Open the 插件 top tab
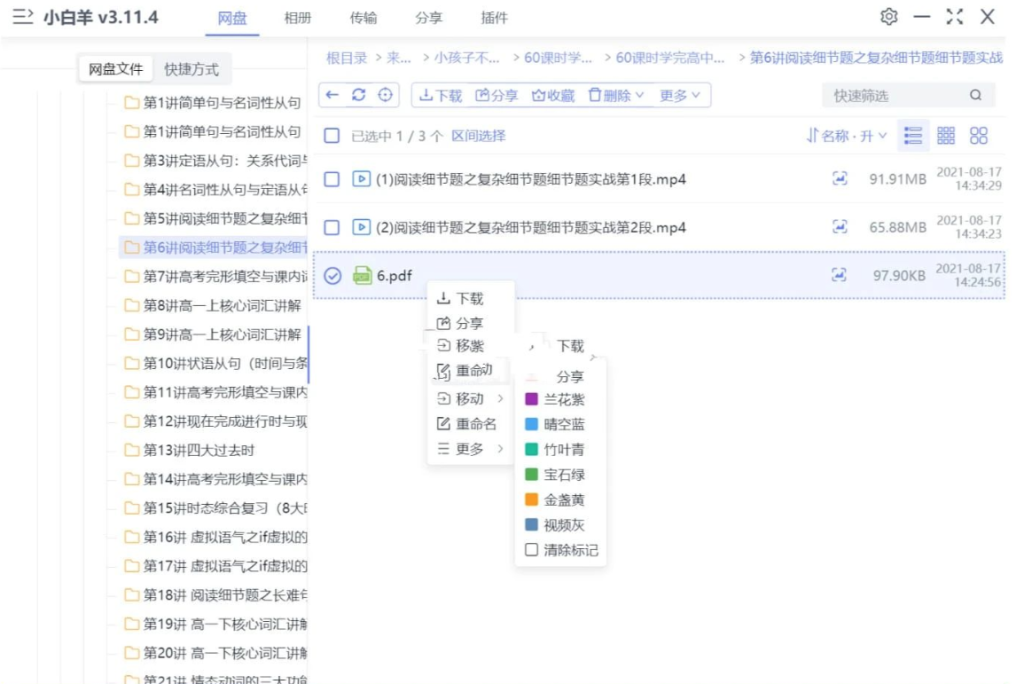1024x684 pixels. pyautogui.click(x=494, y=18)
